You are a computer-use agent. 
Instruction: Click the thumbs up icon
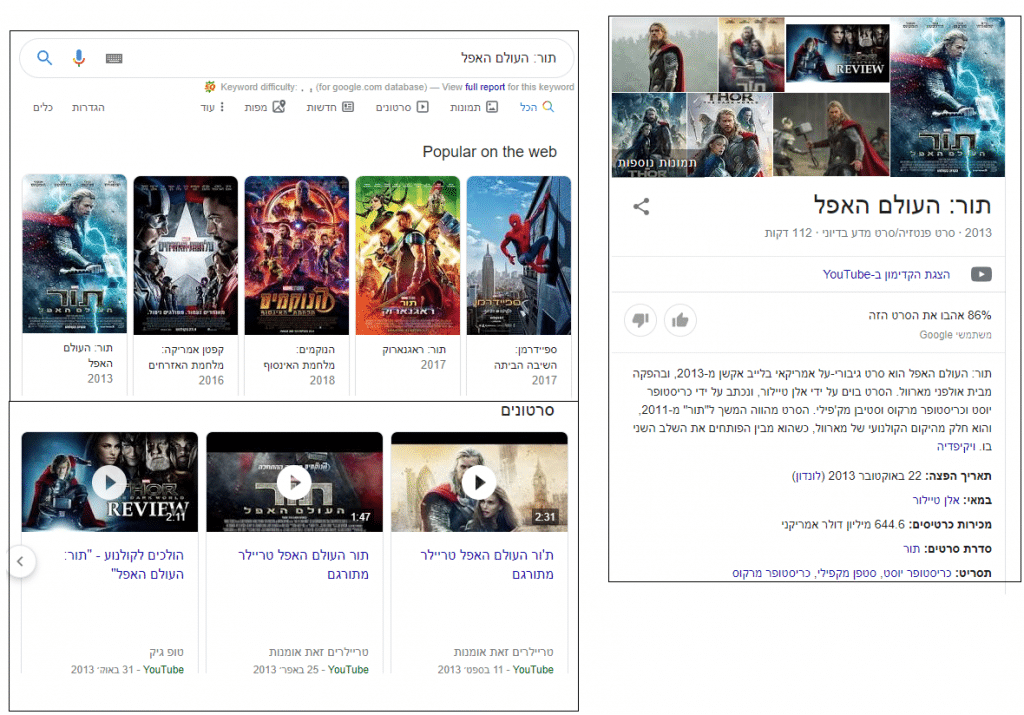tap(680, 320)
